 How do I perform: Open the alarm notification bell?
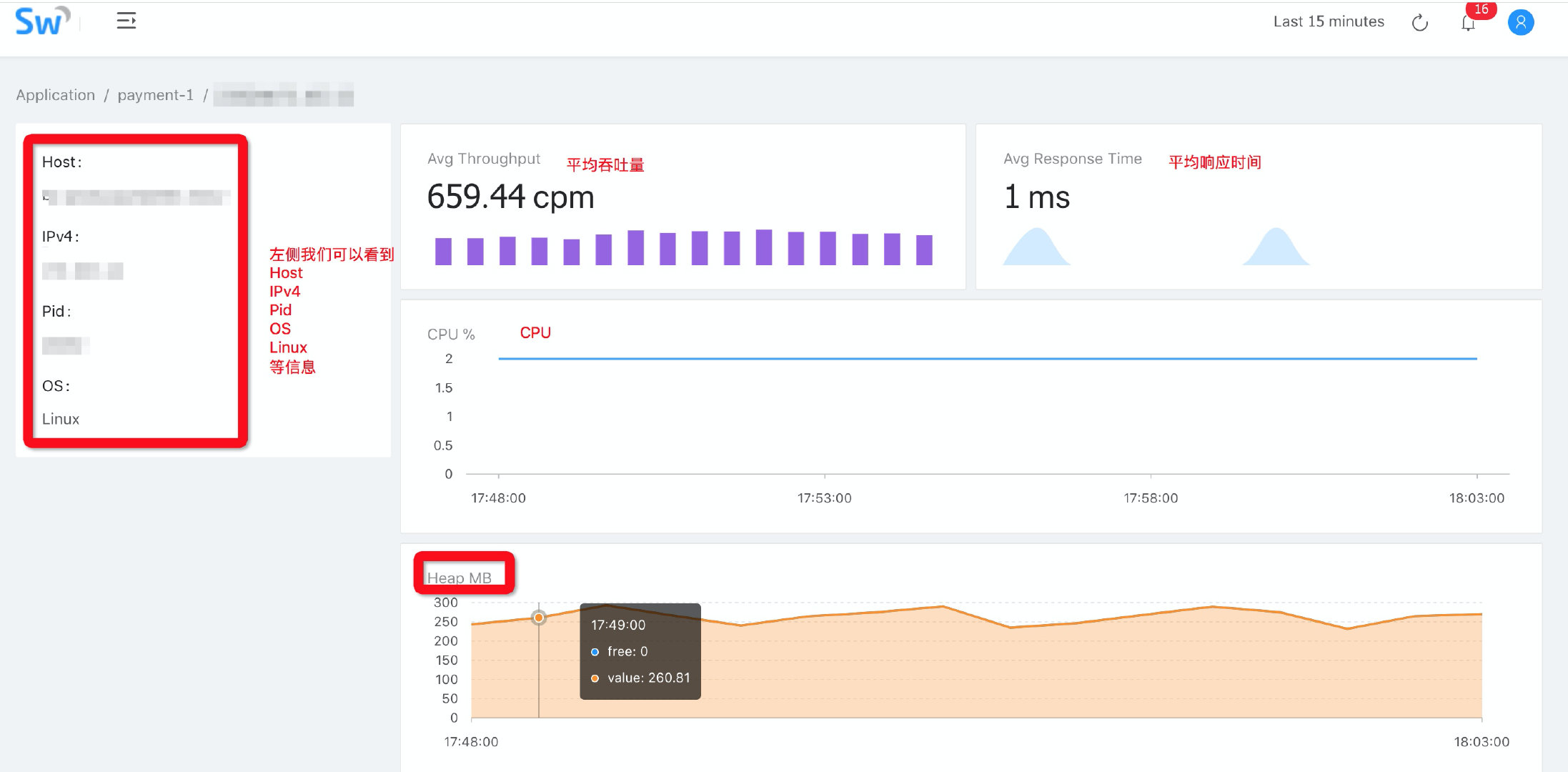click(x=1468, y=24)
